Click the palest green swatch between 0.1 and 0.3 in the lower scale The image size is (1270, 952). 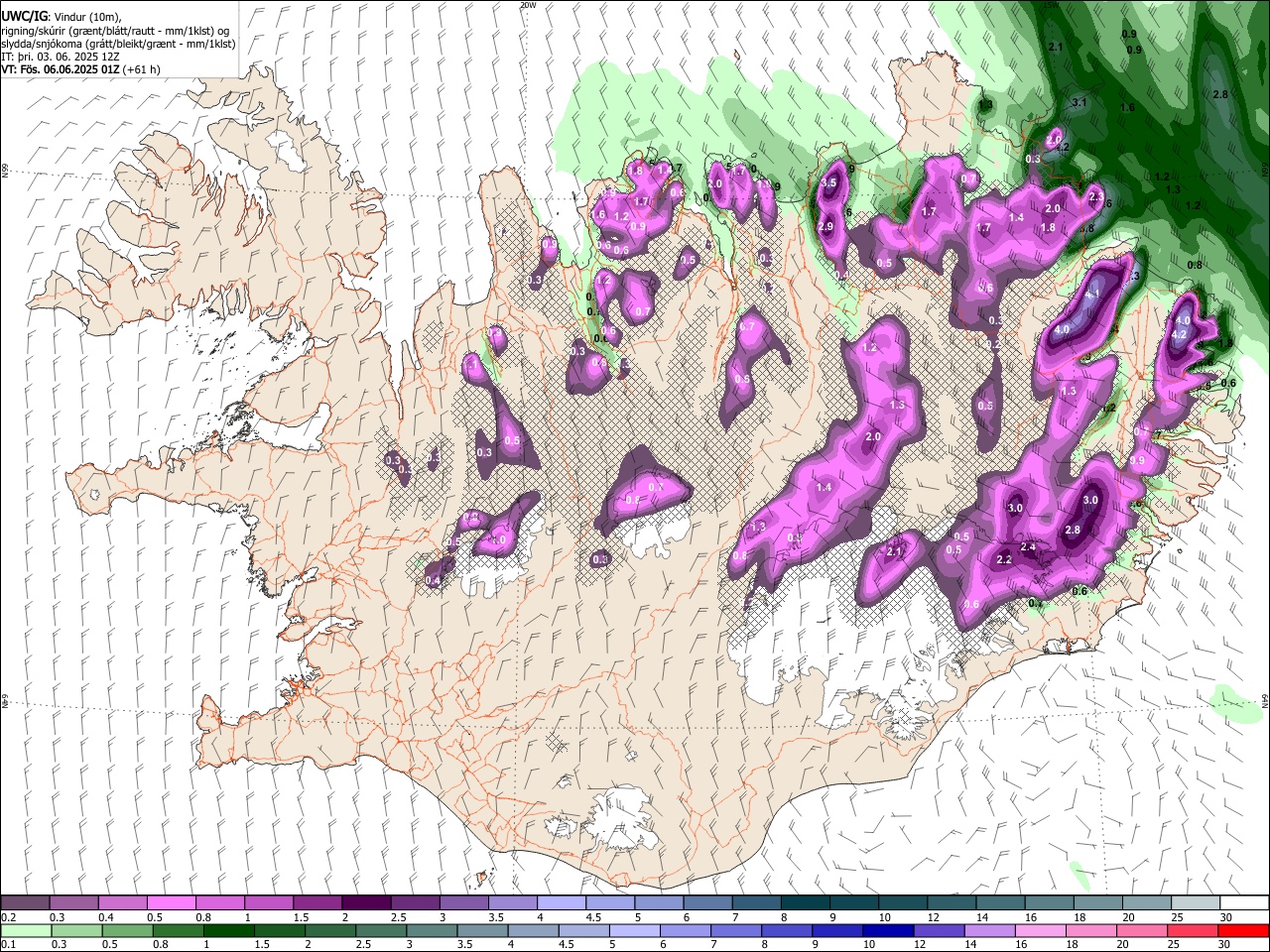[26, 930]
